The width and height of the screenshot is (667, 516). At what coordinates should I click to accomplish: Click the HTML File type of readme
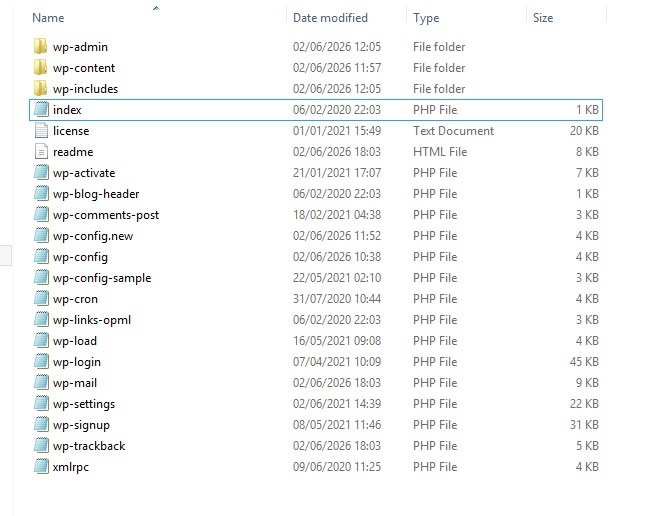(x=440, y=151)
